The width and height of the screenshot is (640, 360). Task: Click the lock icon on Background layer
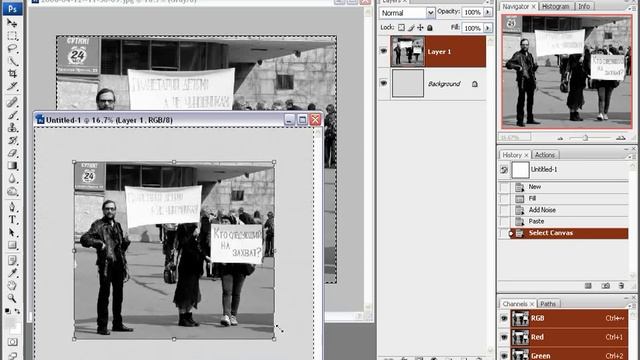coord(475,84)
